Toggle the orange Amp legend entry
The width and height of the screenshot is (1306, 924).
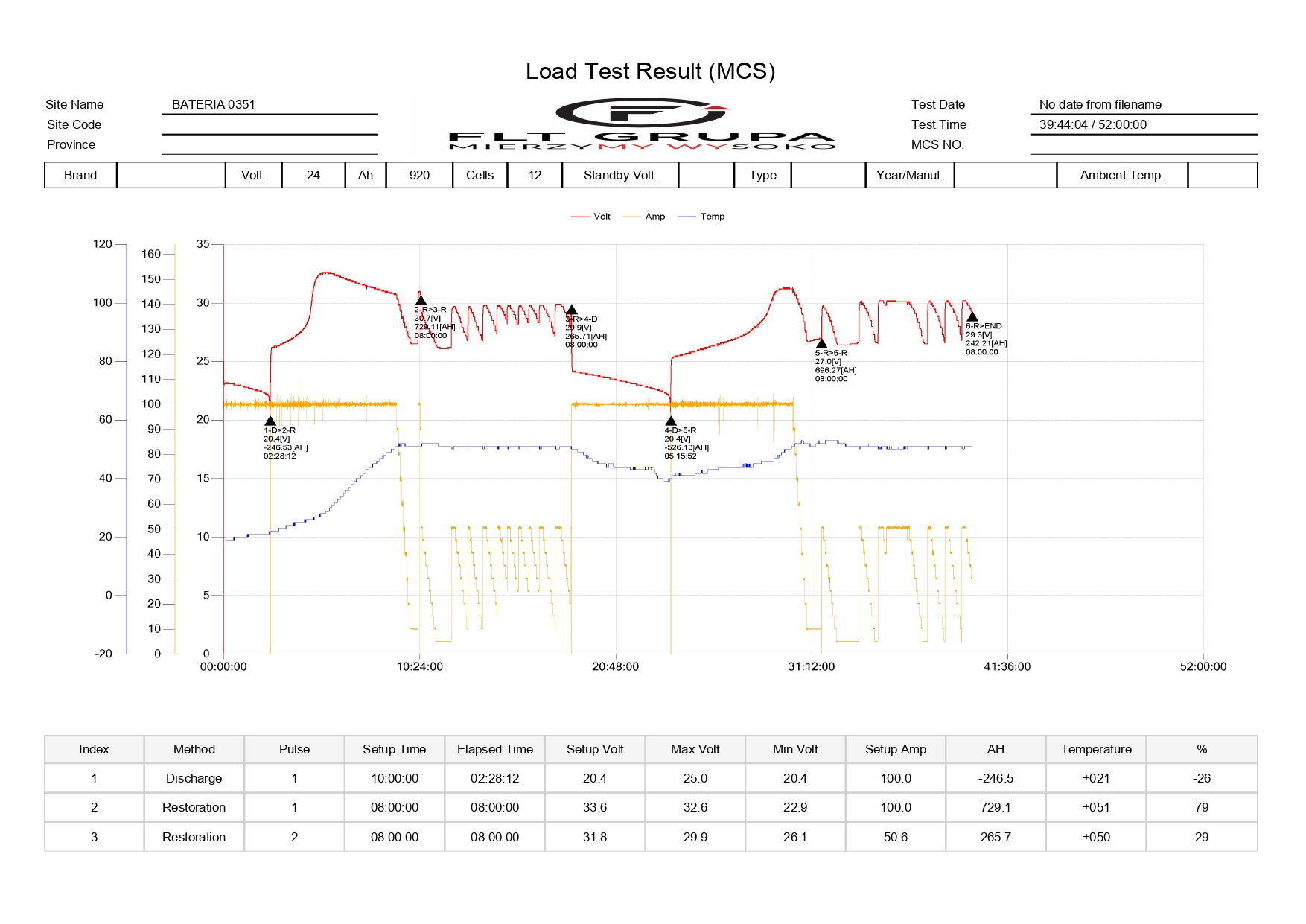coord(645,217)
